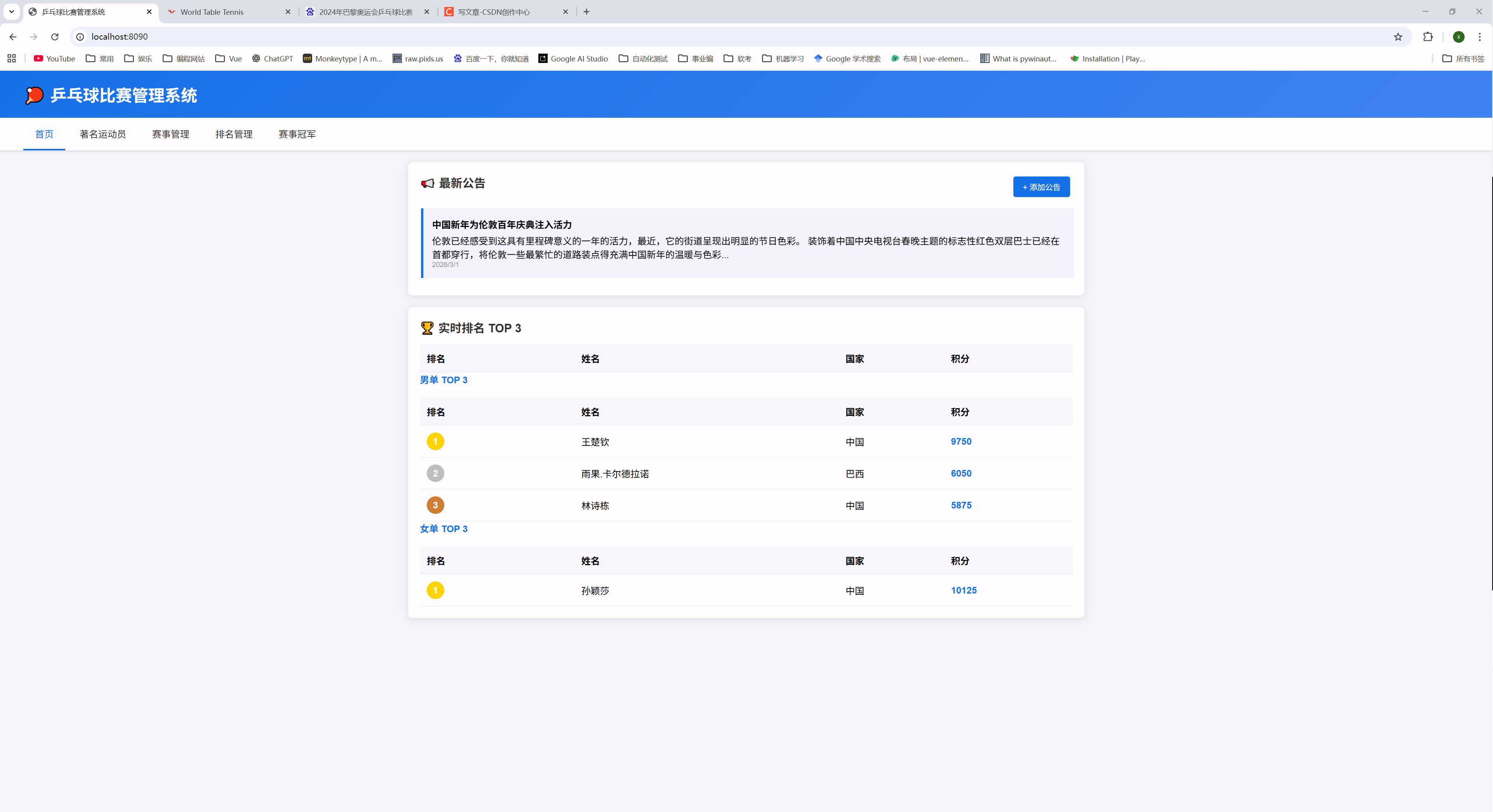1493x812 pixels.
Task: Click the gold rank 1 badge for 王楚钦
Action: pyautogui.click(x=435, y=442)
